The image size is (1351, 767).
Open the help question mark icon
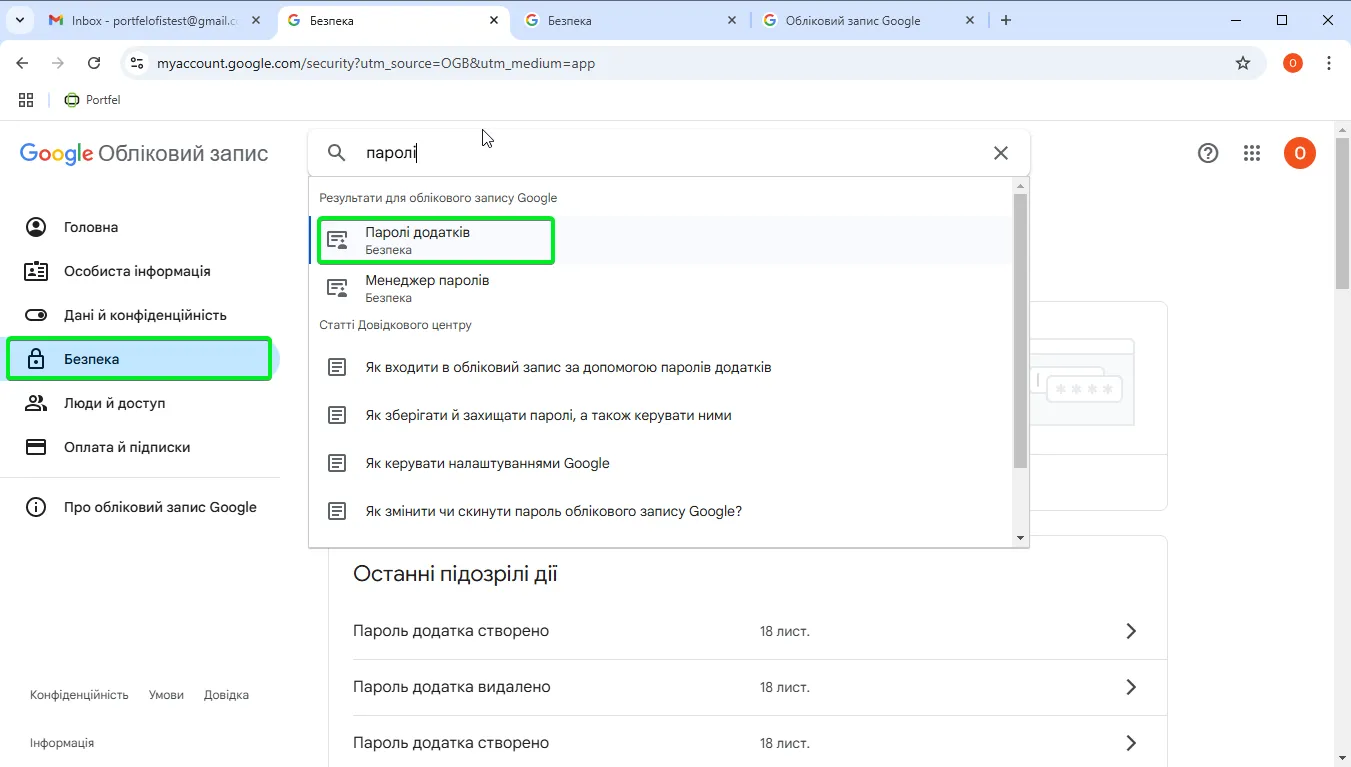(1208, 153)
